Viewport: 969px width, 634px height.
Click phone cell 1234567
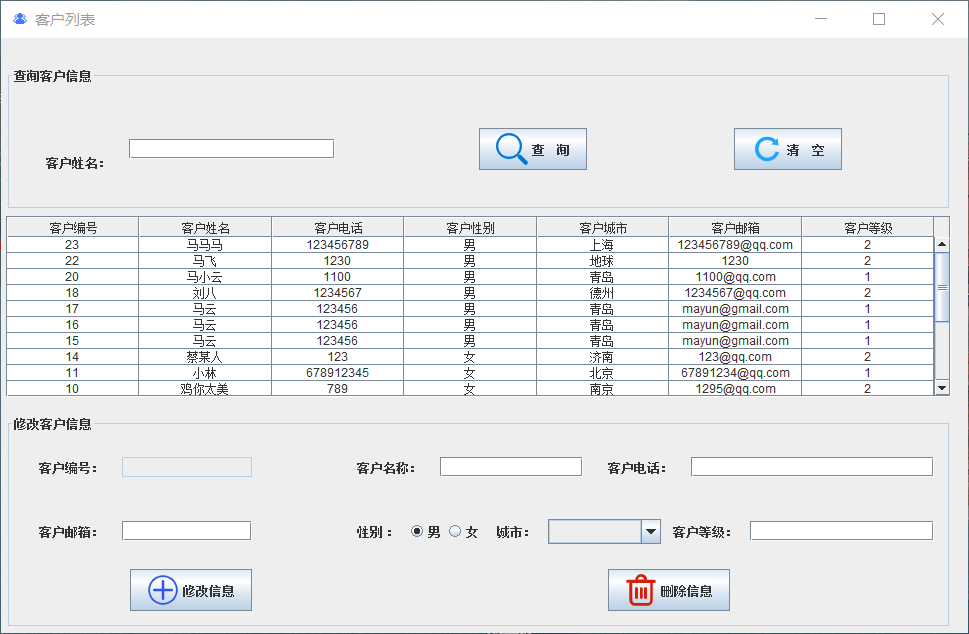tap(337, 293)
